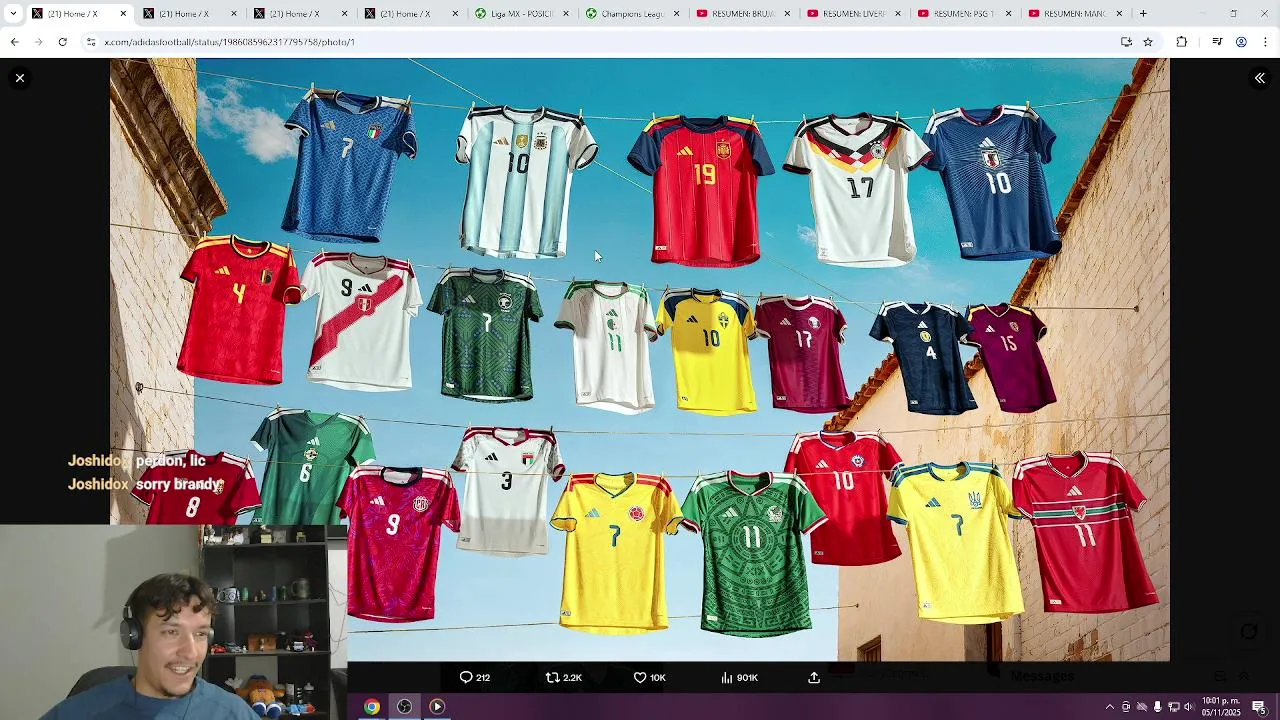Close the RESUMEN: PSG tab
The width and height of the screenshot is (1280, 720).
point(1009,14)
